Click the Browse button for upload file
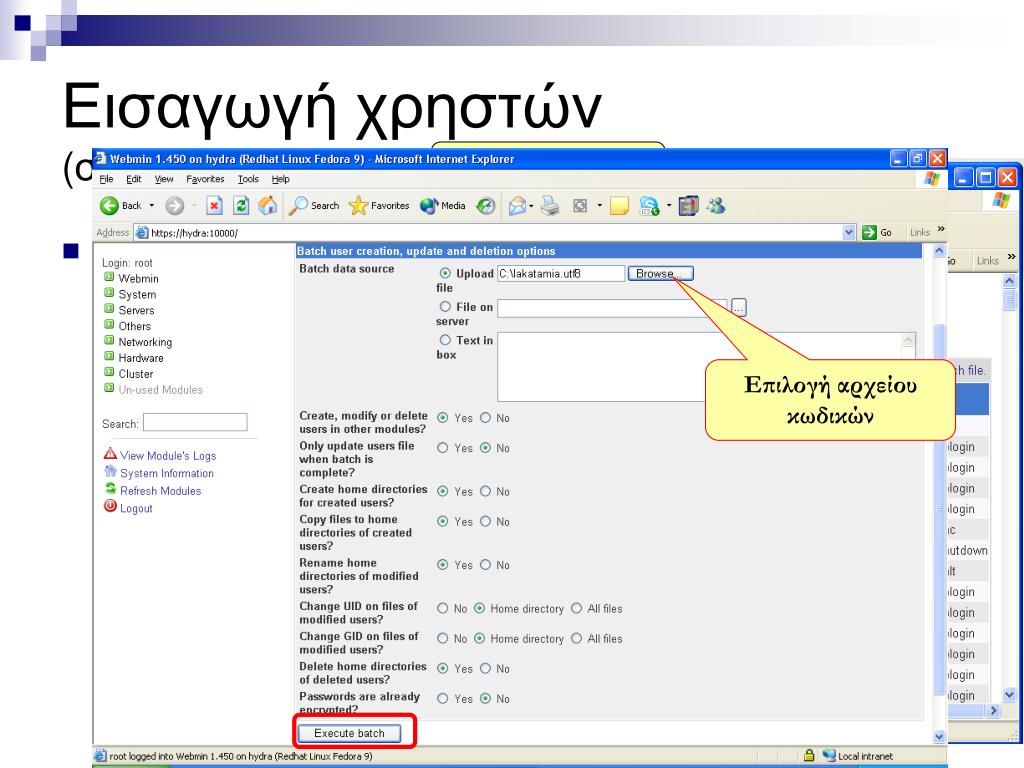This screenshot has width=1024, height=768. coord(661,274)
